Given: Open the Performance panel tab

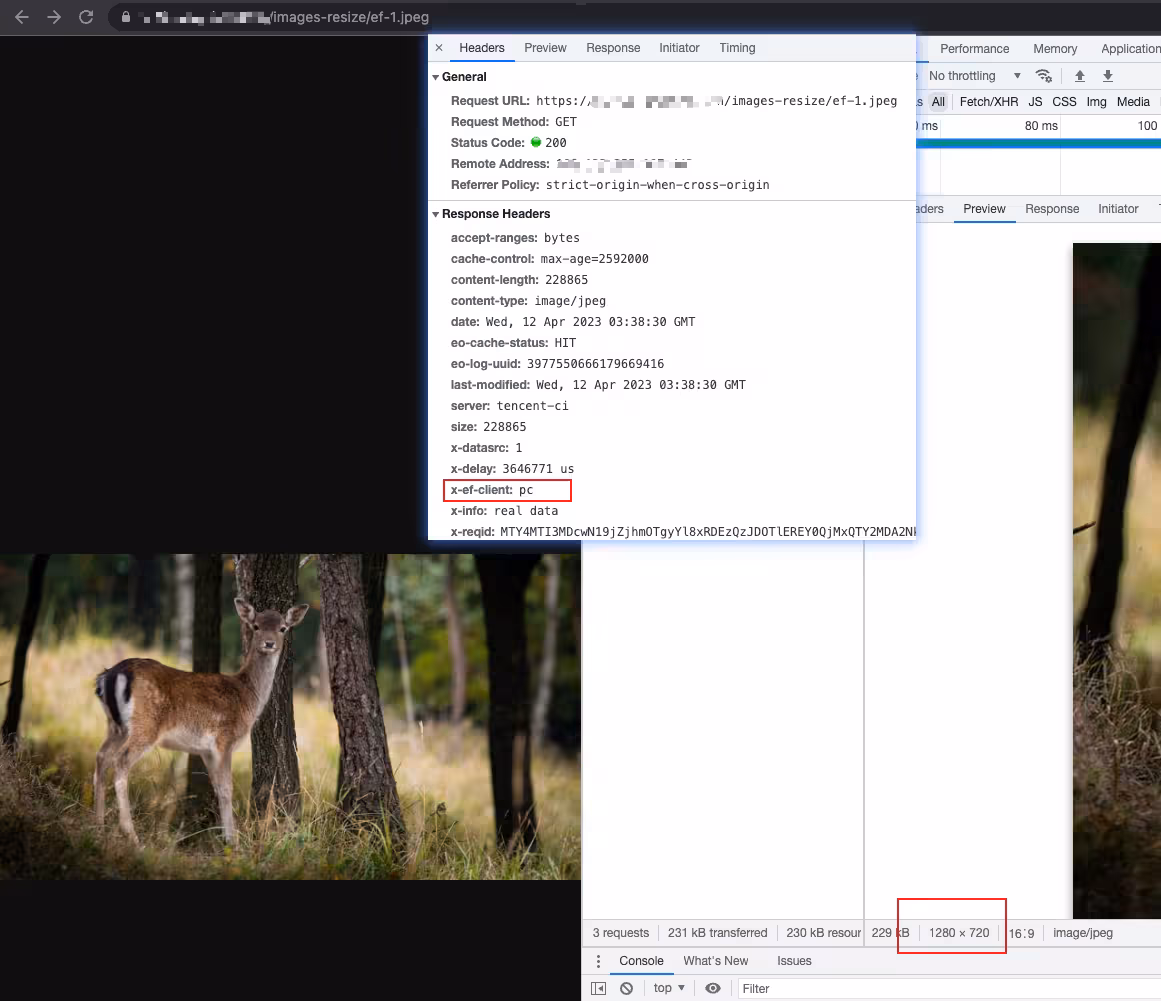Looking at the screenshot, I should pos(974,48).
